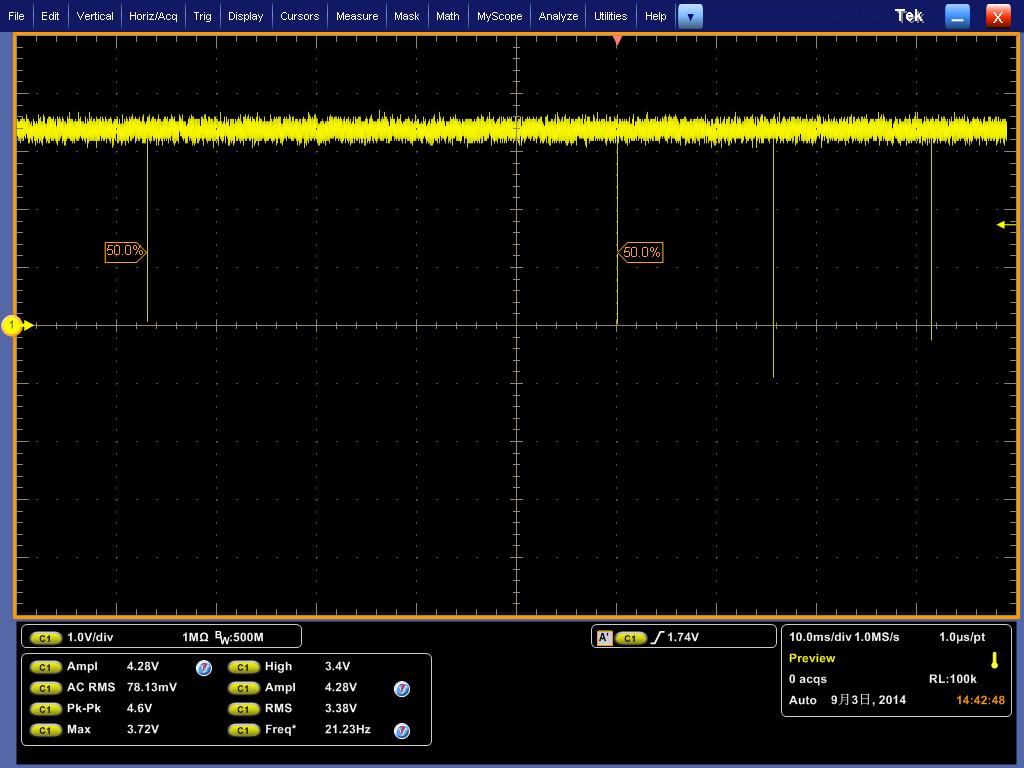Click the RL:100k record length readout

[x=953, y=679]
